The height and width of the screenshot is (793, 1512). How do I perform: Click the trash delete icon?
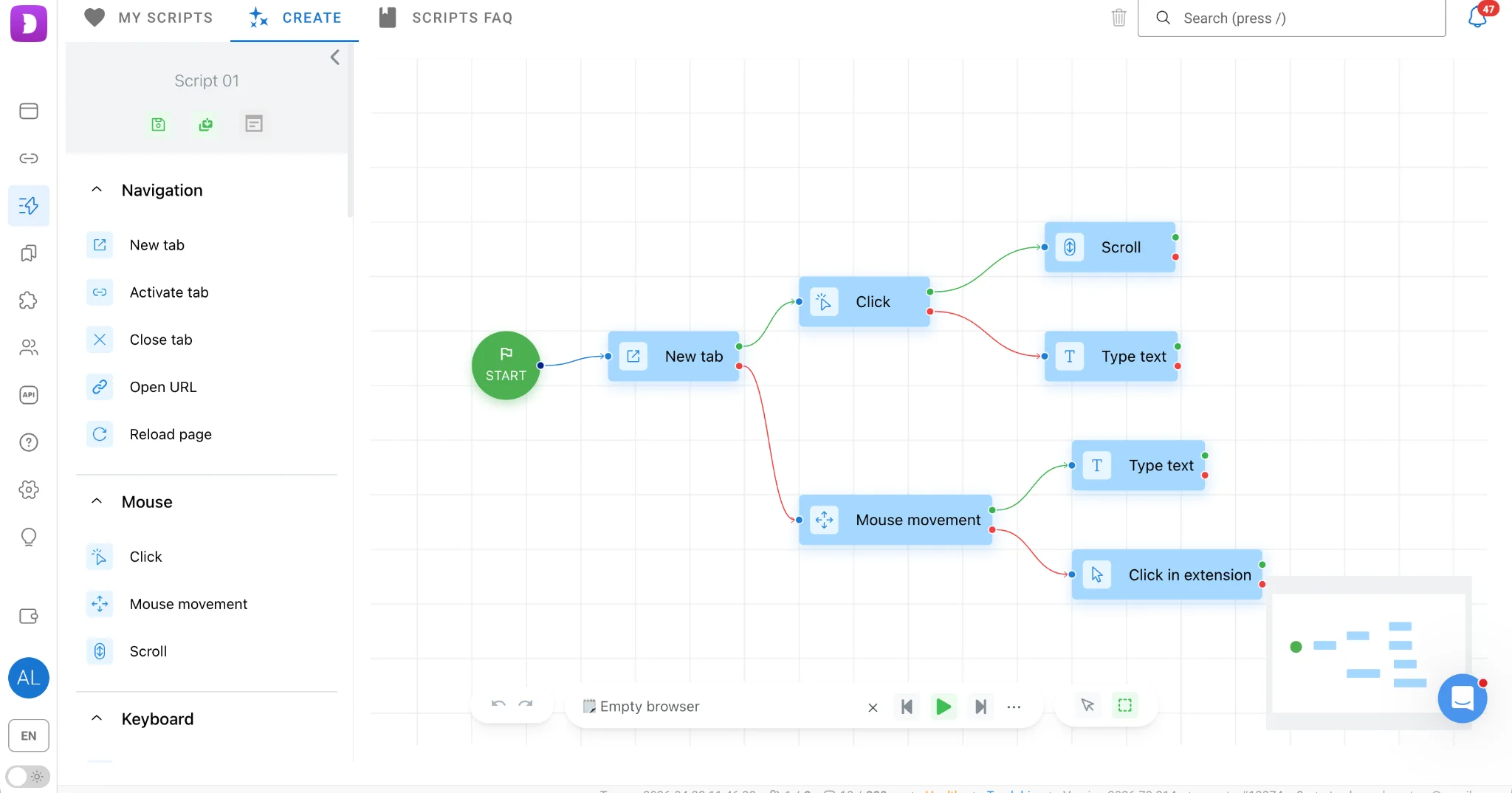(1118, 18)
